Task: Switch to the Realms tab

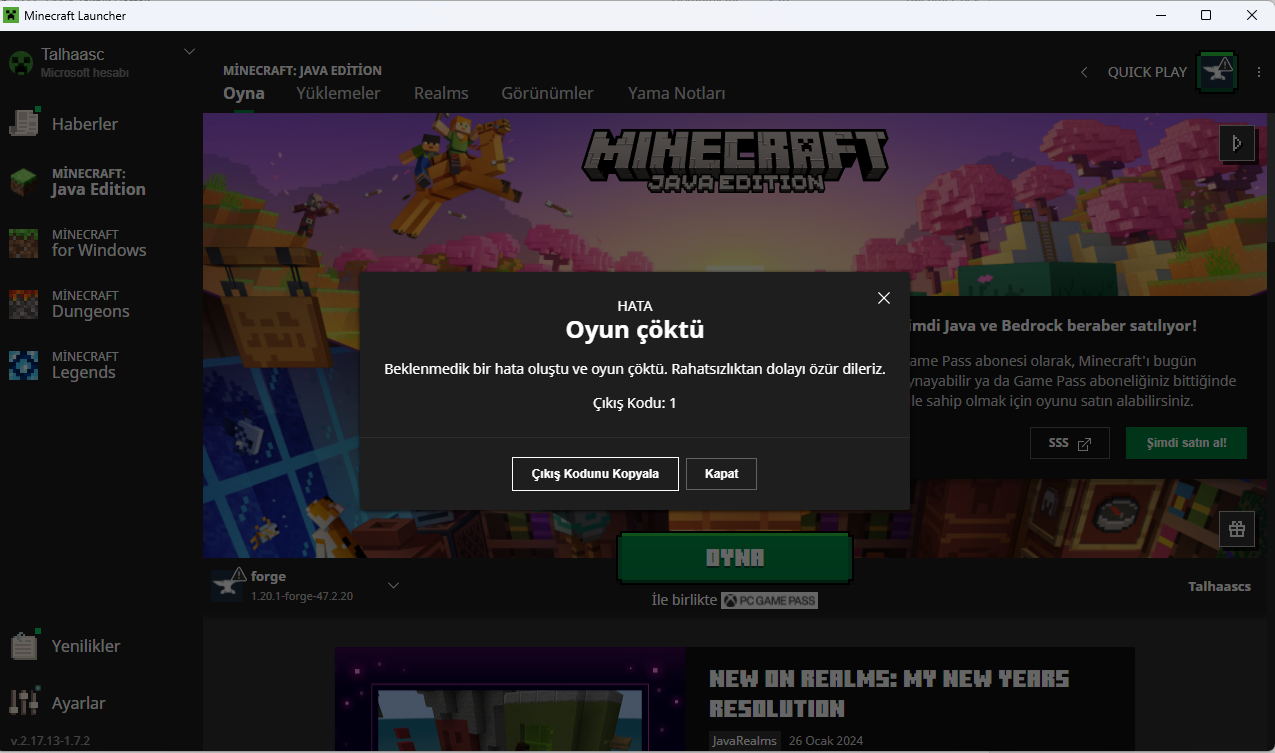Action: 441,93
